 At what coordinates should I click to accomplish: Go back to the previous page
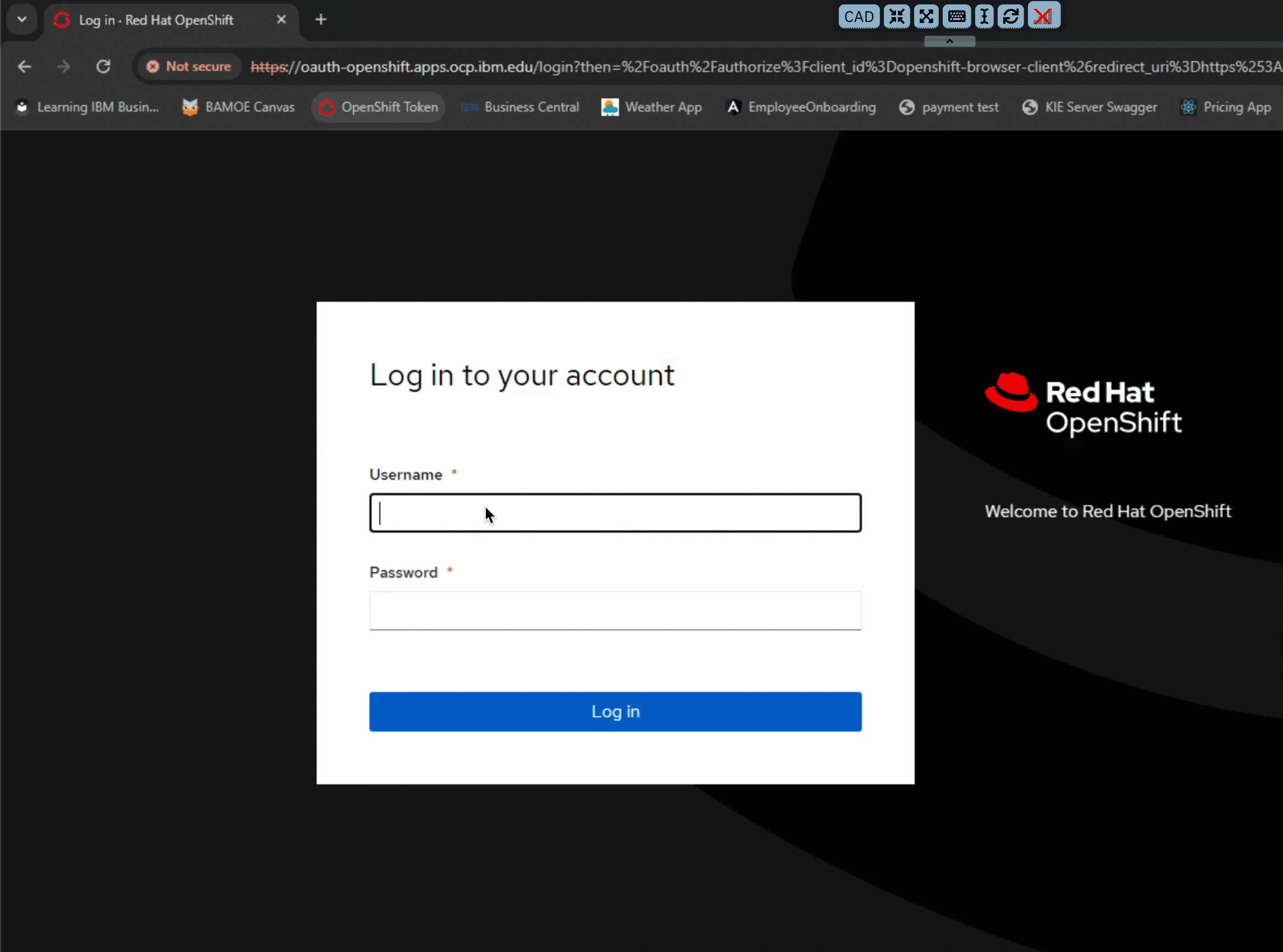point(24,67)
